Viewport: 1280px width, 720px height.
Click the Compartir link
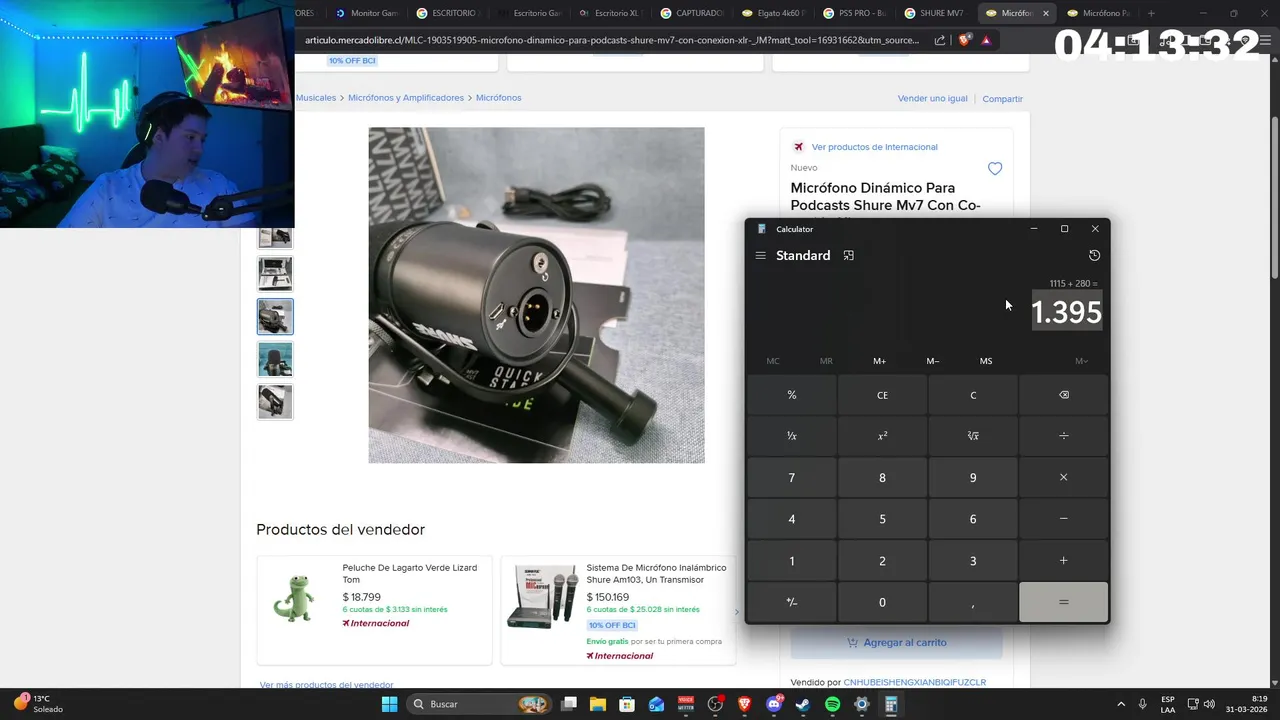coord(1002,99)
